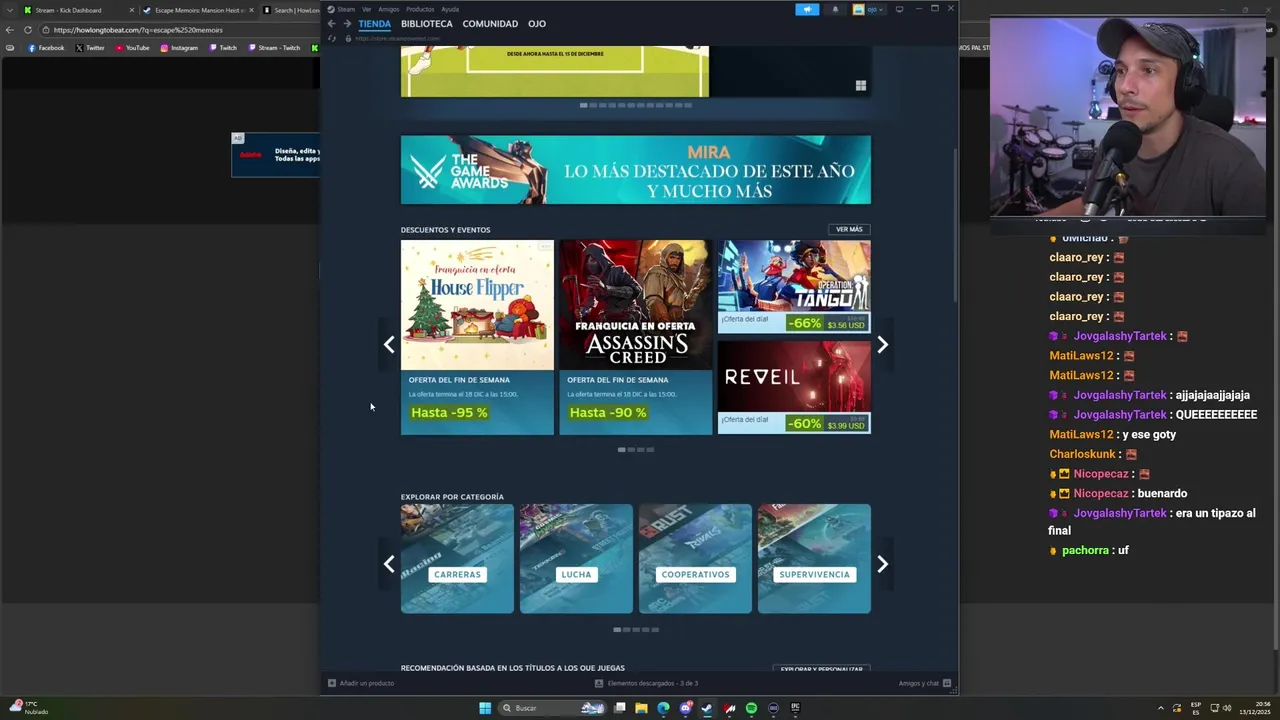Open the Instagram bookmark
The height and width of the screenshot is (720, 1280).
pos(179,48)
